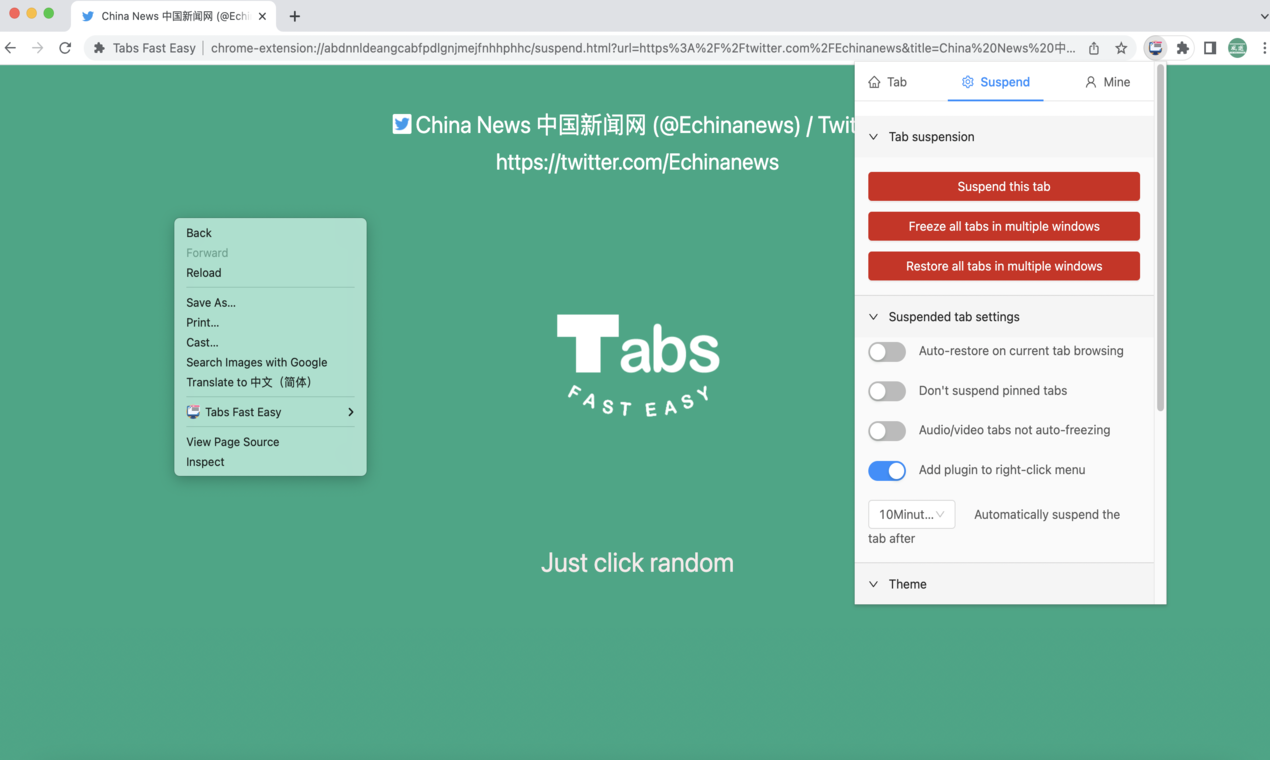Disable Add plugin to right-click menu
This screenshot has height=760, width=1270.
[887, 470]
